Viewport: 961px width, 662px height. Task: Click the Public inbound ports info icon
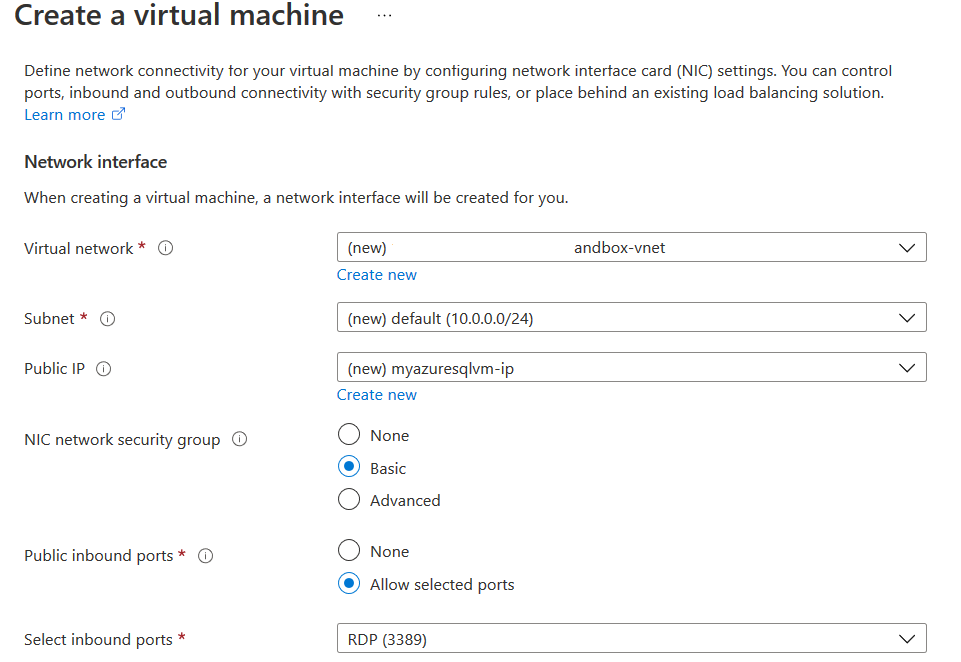point(206,556)
